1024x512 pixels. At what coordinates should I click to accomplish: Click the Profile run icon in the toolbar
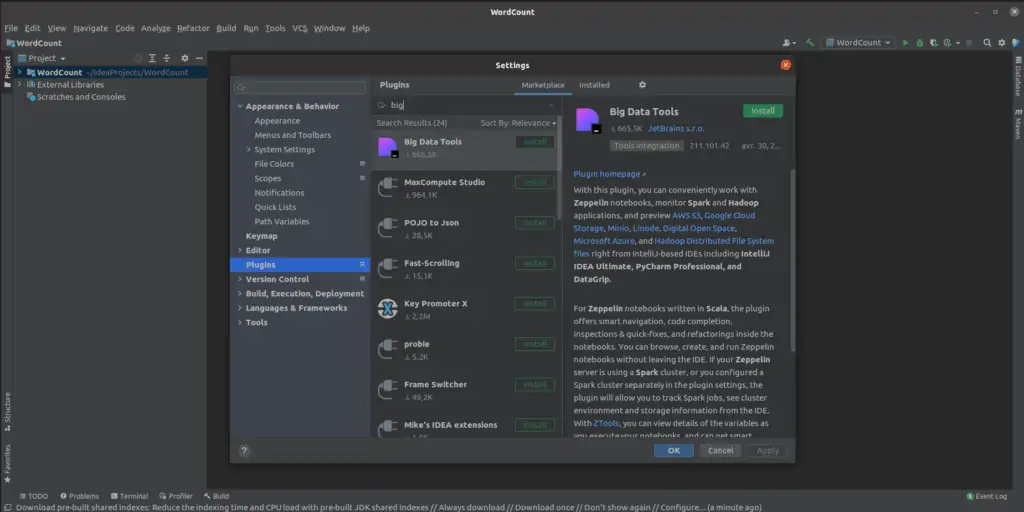[x=948, y=42]
